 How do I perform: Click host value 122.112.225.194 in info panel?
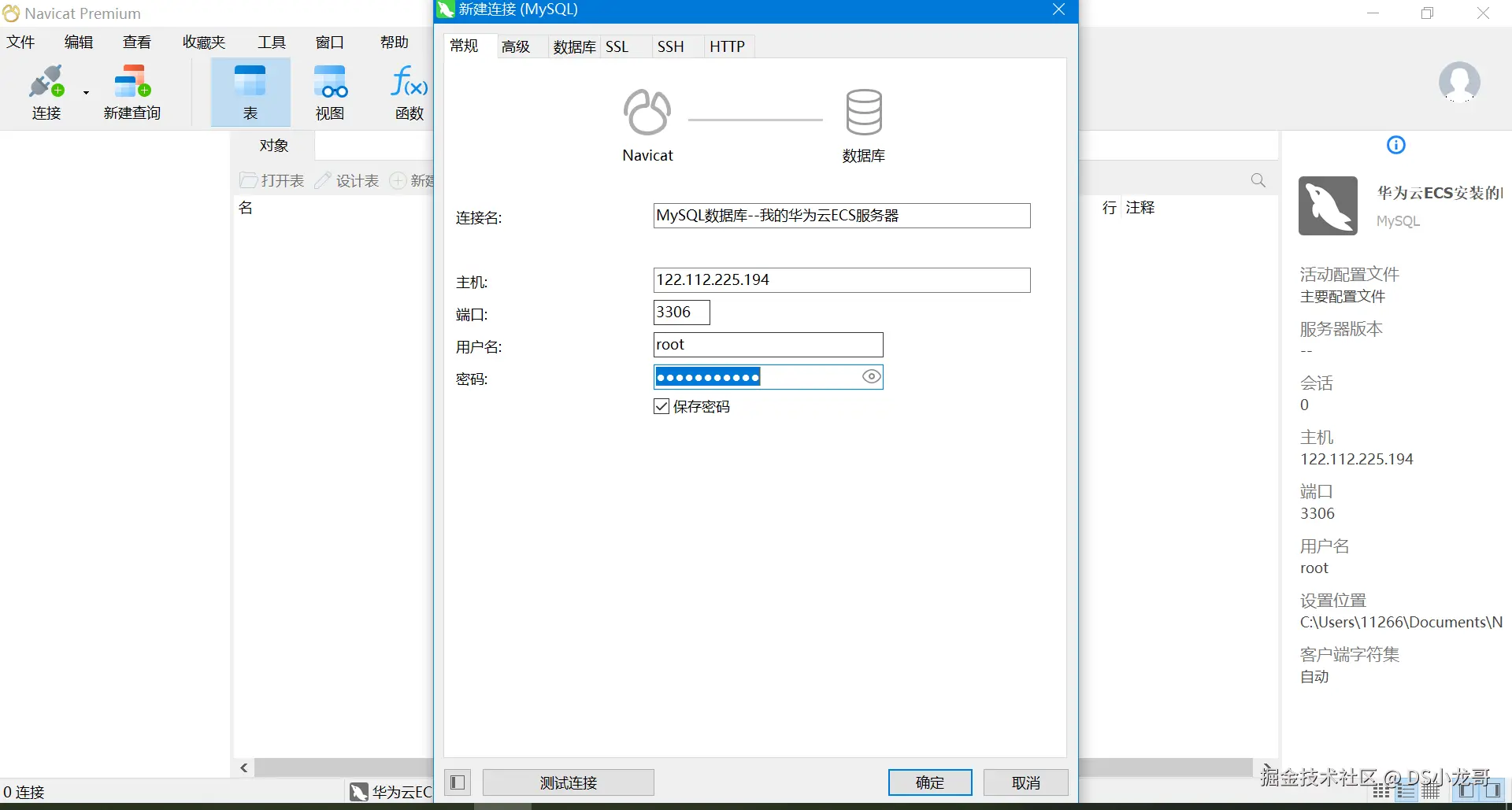tap(1356, 459)
